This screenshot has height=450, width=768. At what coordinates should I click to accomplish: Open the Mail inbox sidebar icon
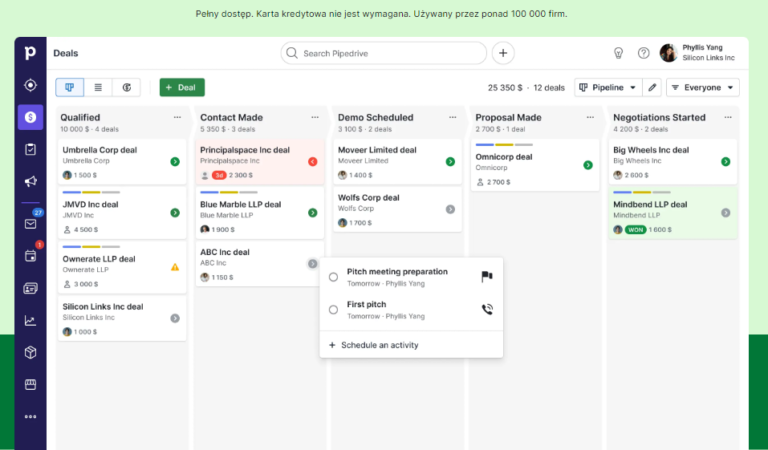(x=30, y=224)
